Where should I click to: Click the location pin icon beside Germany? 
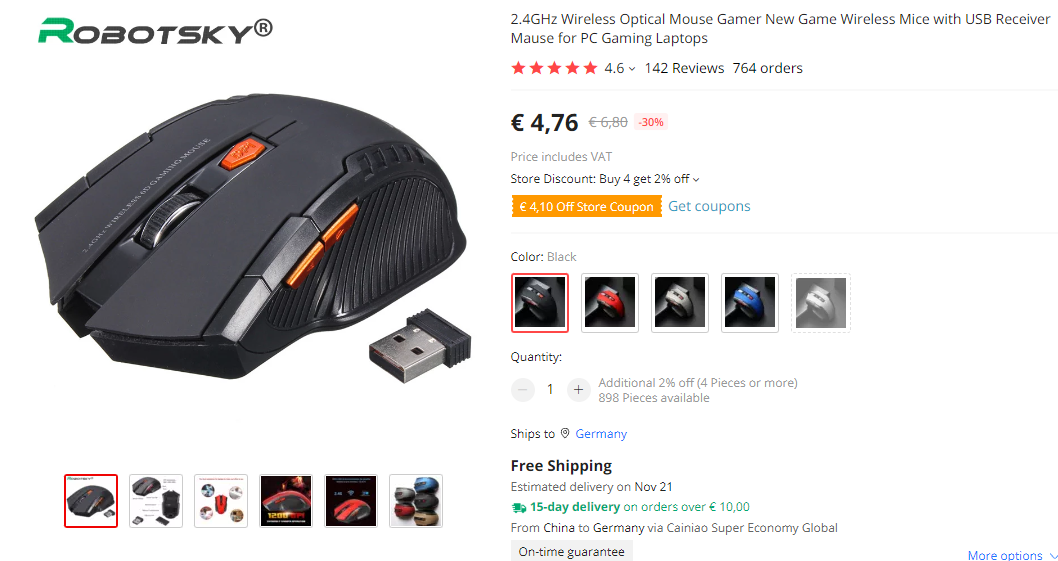565,433
